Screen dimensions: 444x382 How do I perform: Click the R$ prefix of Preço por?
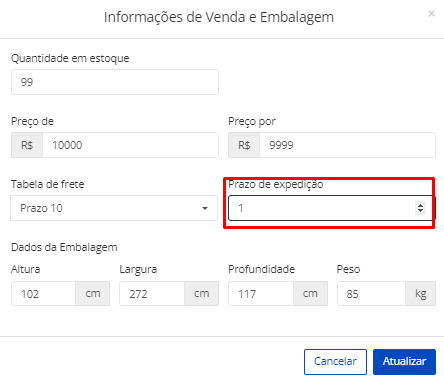[x=244, y=145]
